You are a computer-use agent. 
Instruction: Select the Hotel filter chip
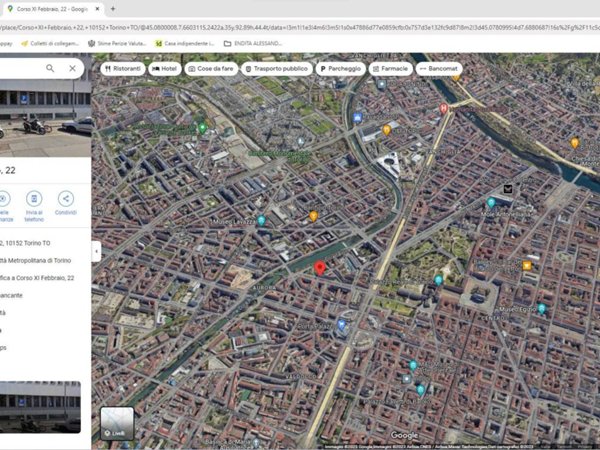coord(165,68)
